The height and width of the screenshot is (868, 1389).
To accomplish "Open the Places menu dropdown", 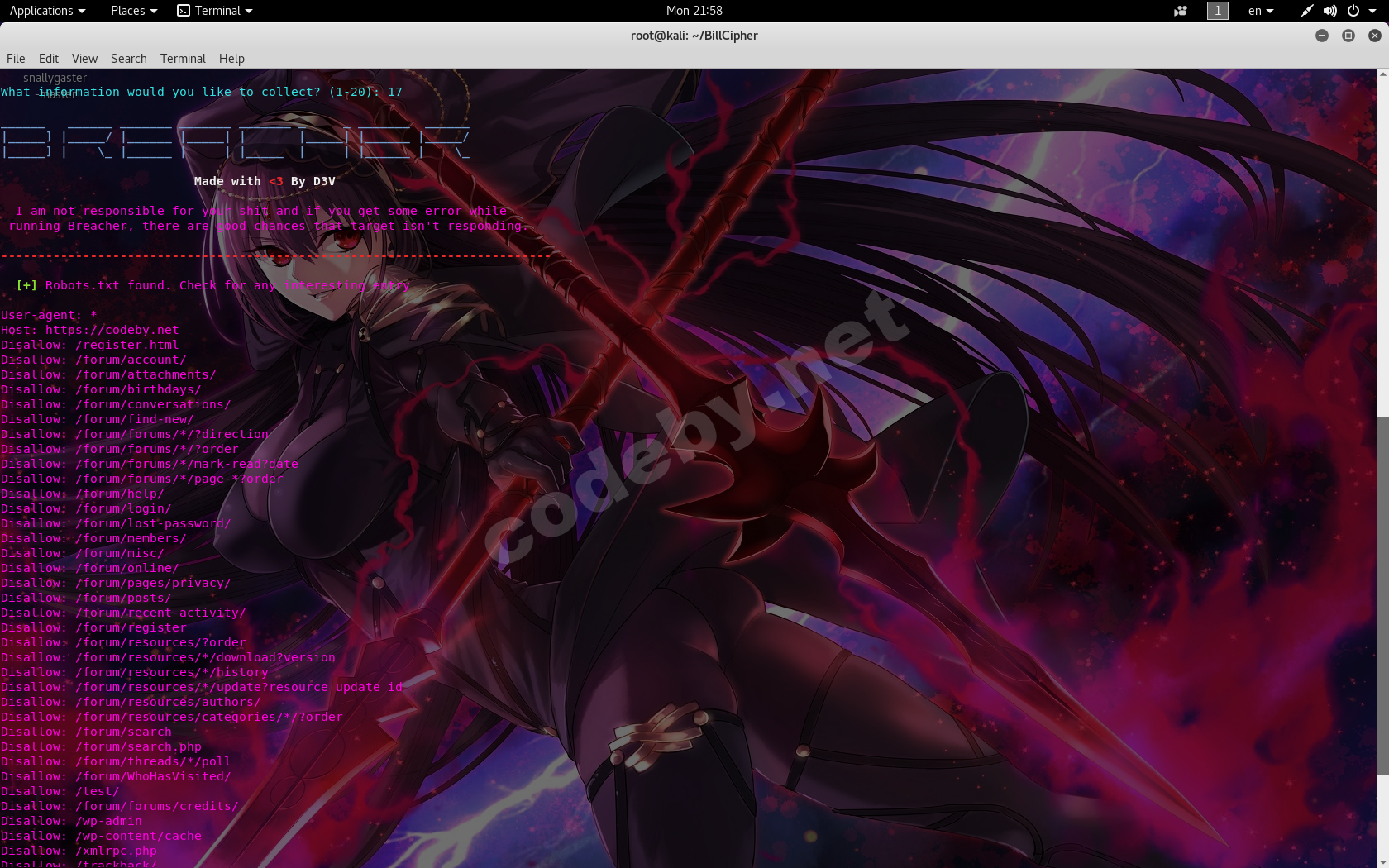I will click(134, 11).
